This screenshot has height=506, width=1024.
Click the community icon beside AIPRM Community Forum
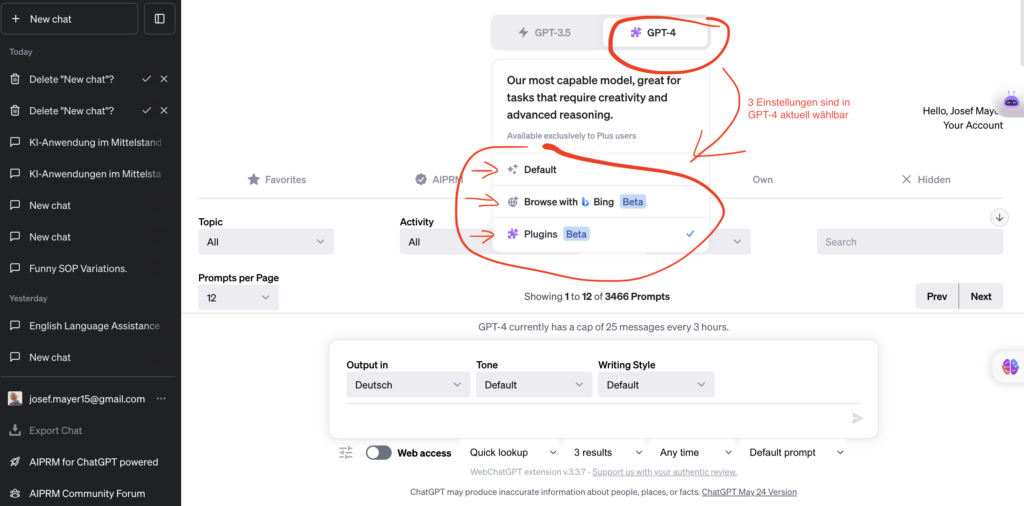click(15, 494)
